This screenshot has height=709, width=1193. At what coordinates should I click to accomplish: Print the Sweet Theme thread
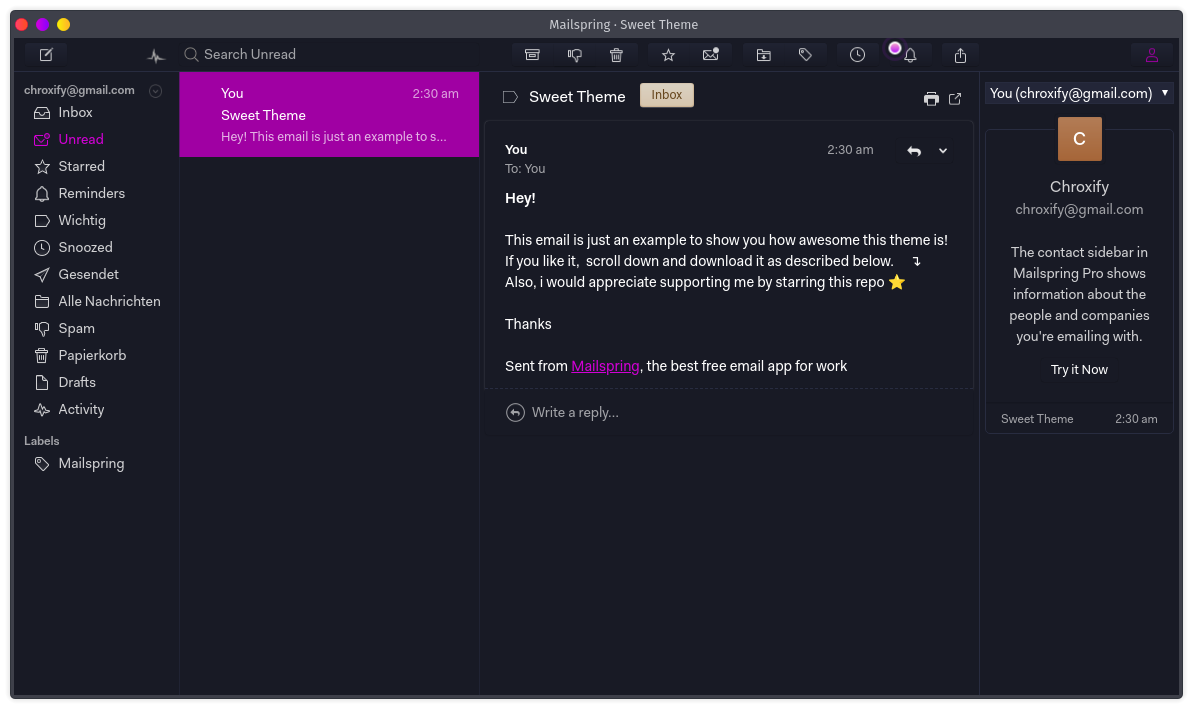[x=931, y=99]
